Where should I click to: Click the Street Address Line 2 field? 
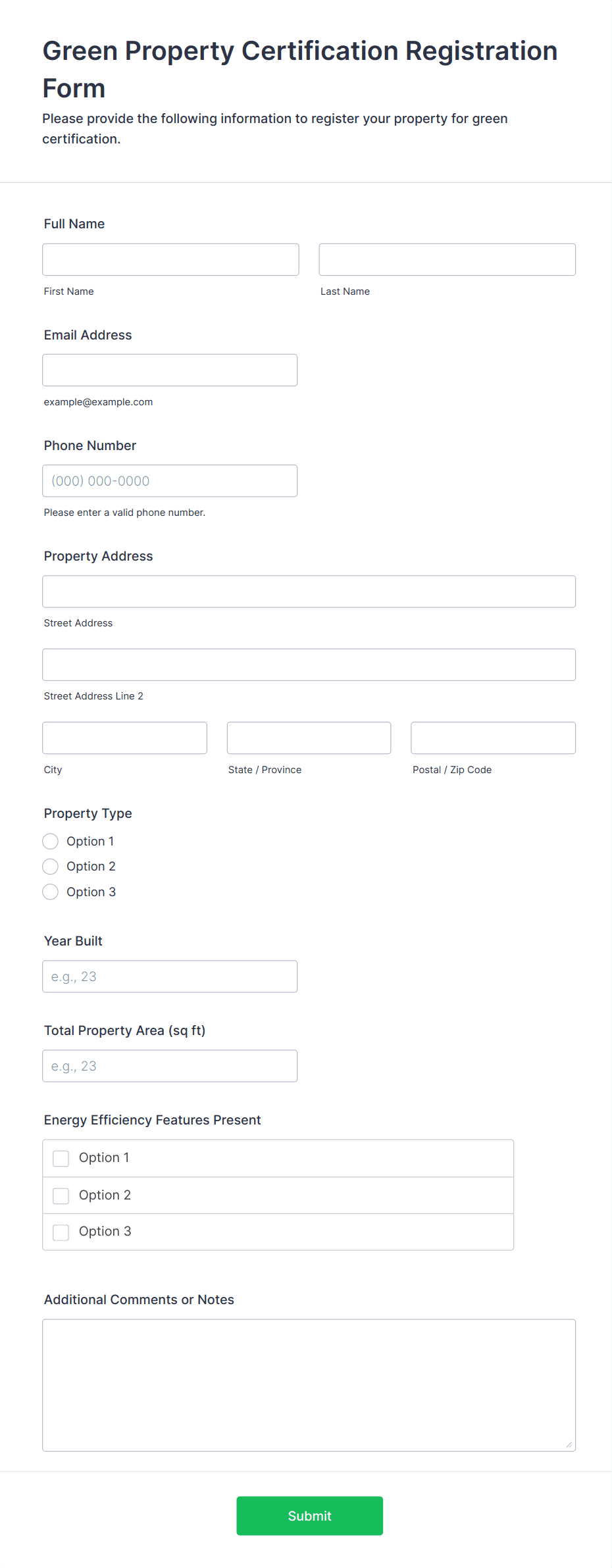309,665
